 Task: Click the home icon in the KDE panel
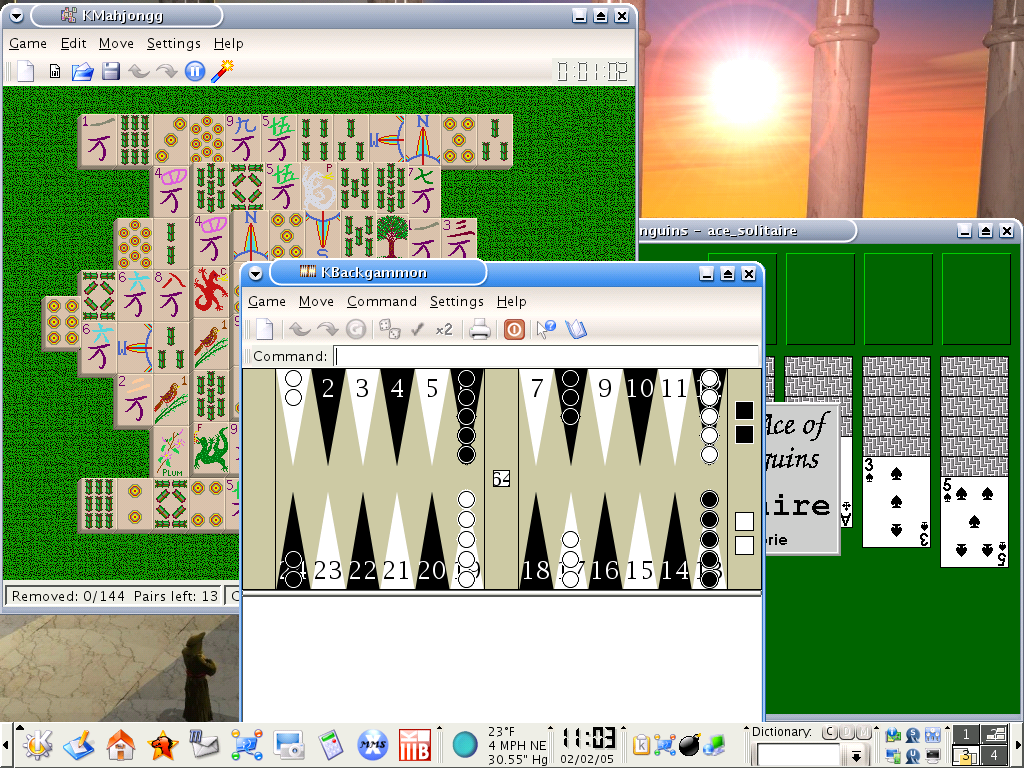tap(120, 744)
